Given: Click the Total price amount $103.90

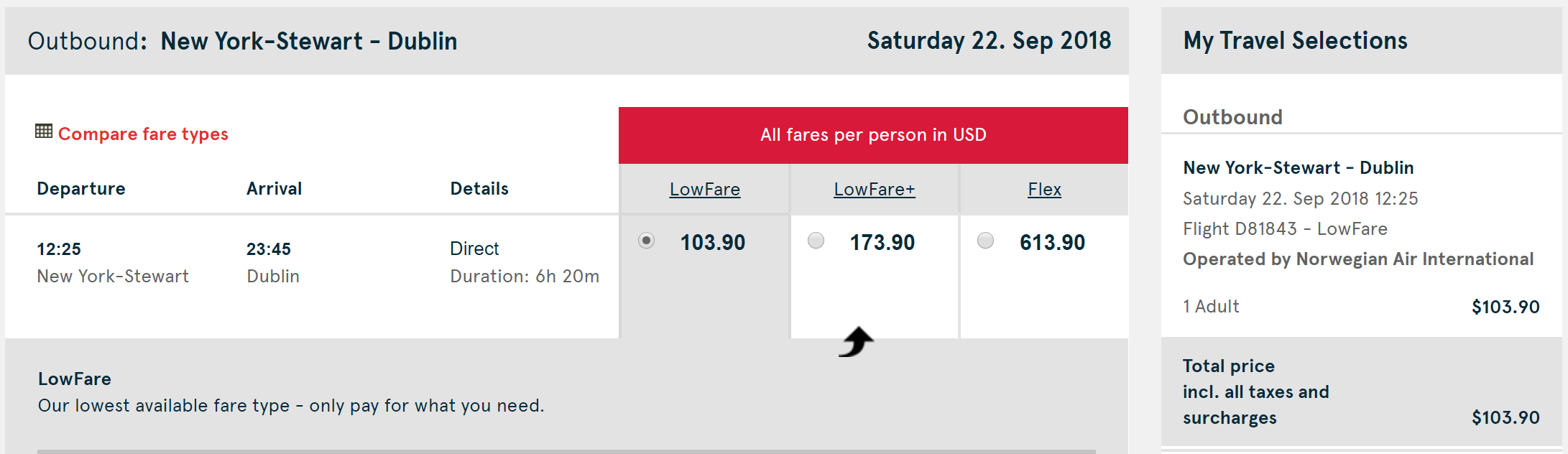Looking at the screenshot, I should click(x=1505, y=417).
